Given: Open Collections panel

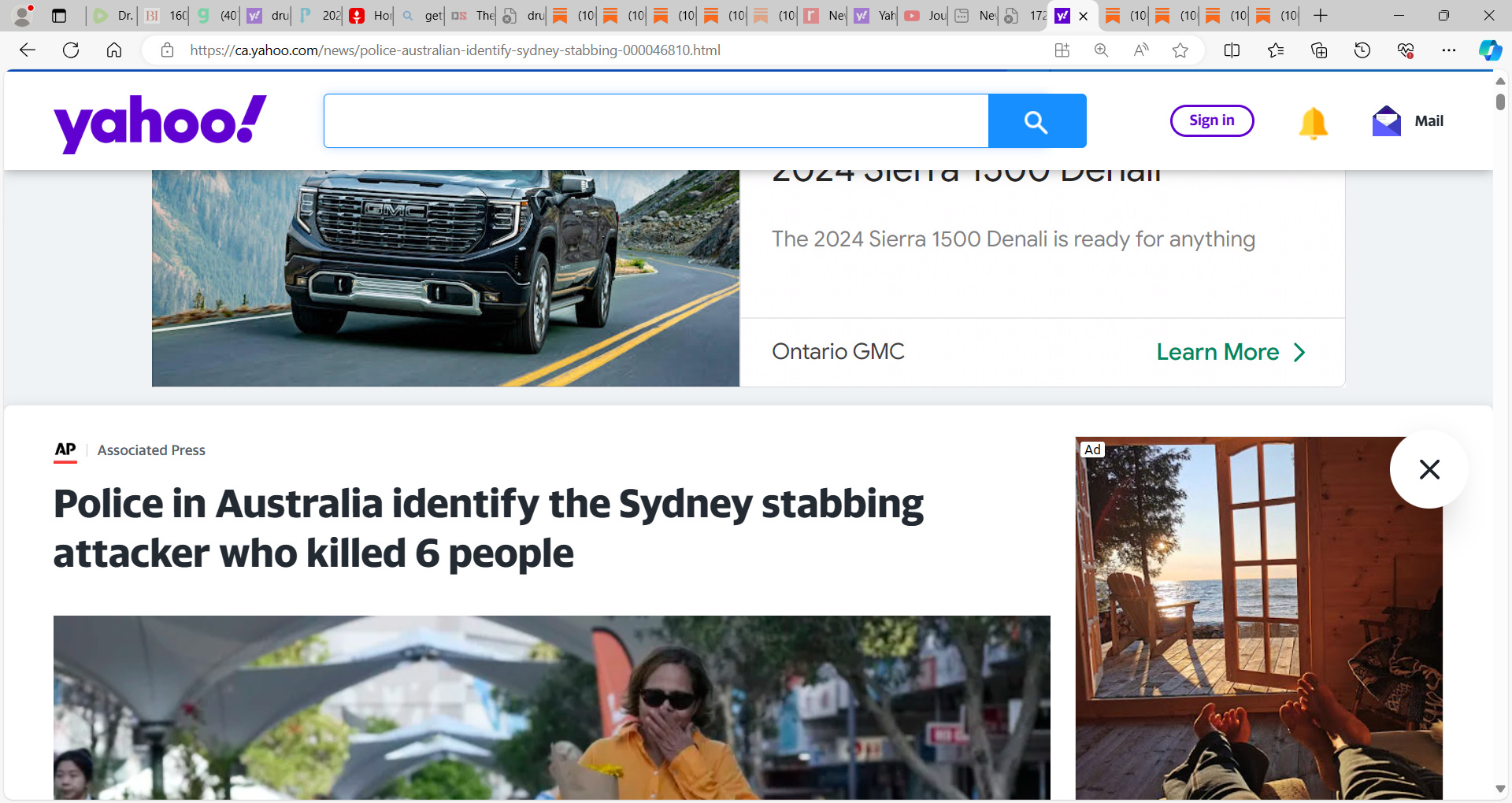Looking at the screenshot, I should (1319, 50).
